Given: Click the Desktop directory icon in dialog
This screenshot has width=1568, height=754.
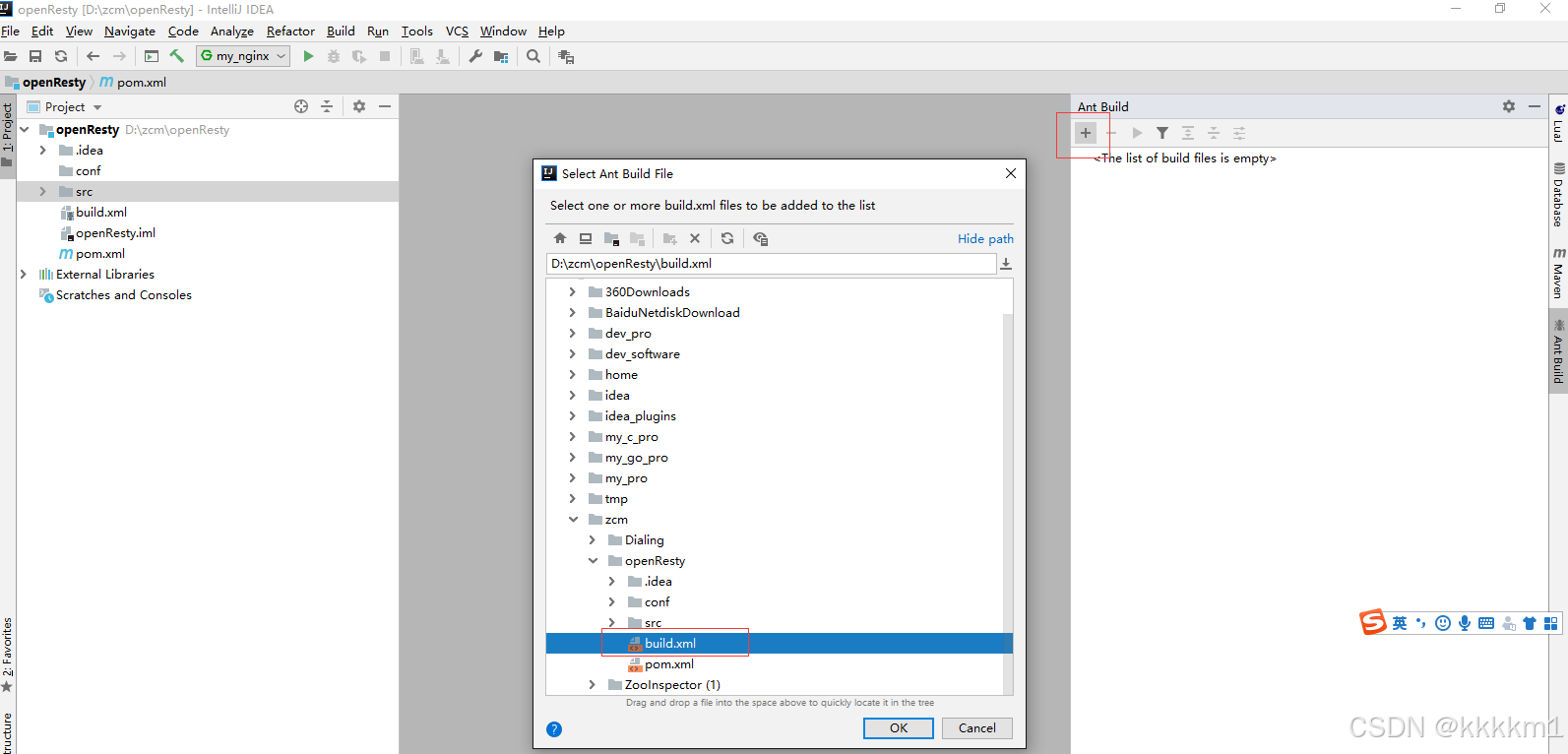Looking at the screenshot, I should click(586, 238).
